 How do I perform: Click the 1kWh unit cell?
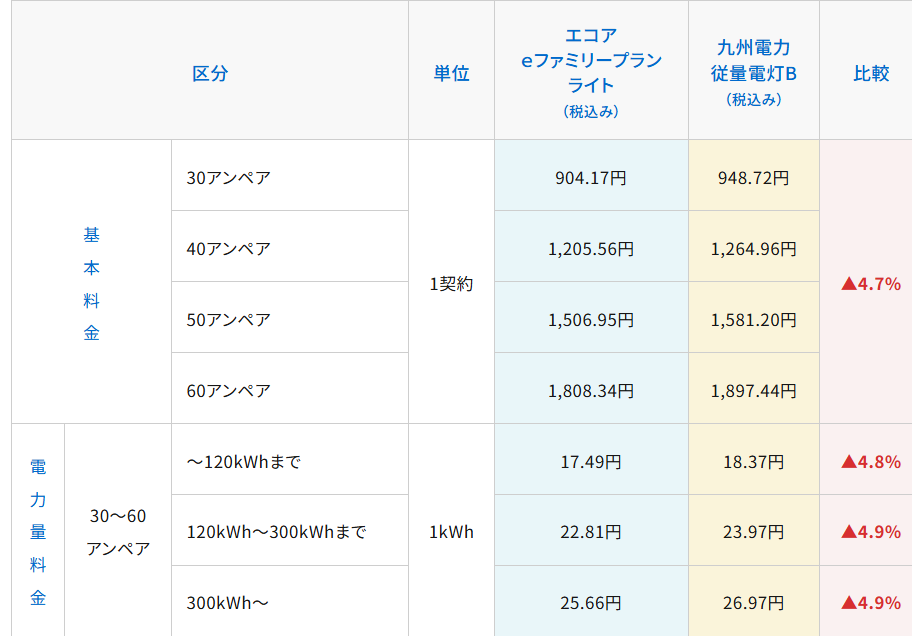click(450, 528)
